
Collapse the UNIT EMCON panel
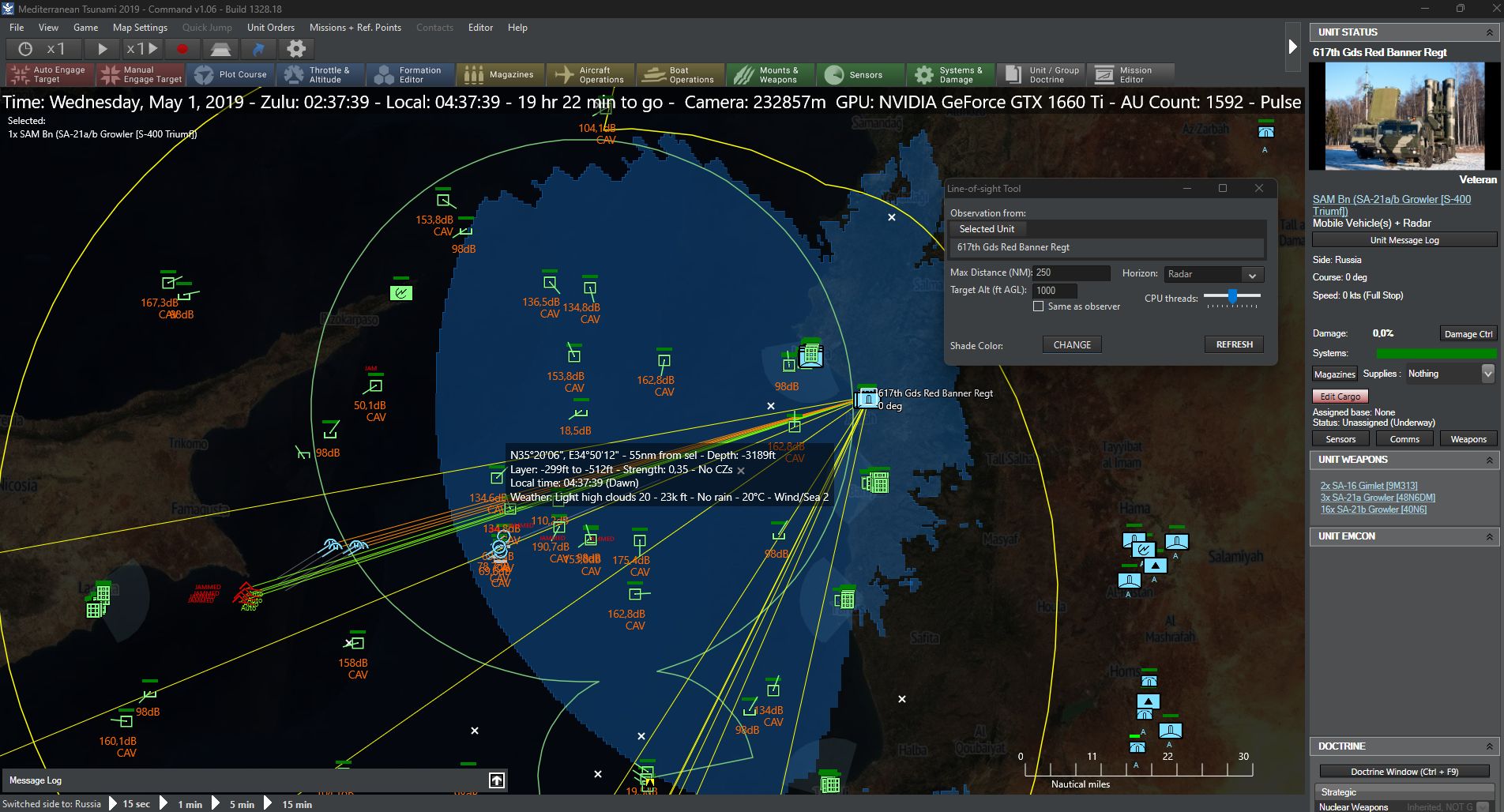point(1490,536)
